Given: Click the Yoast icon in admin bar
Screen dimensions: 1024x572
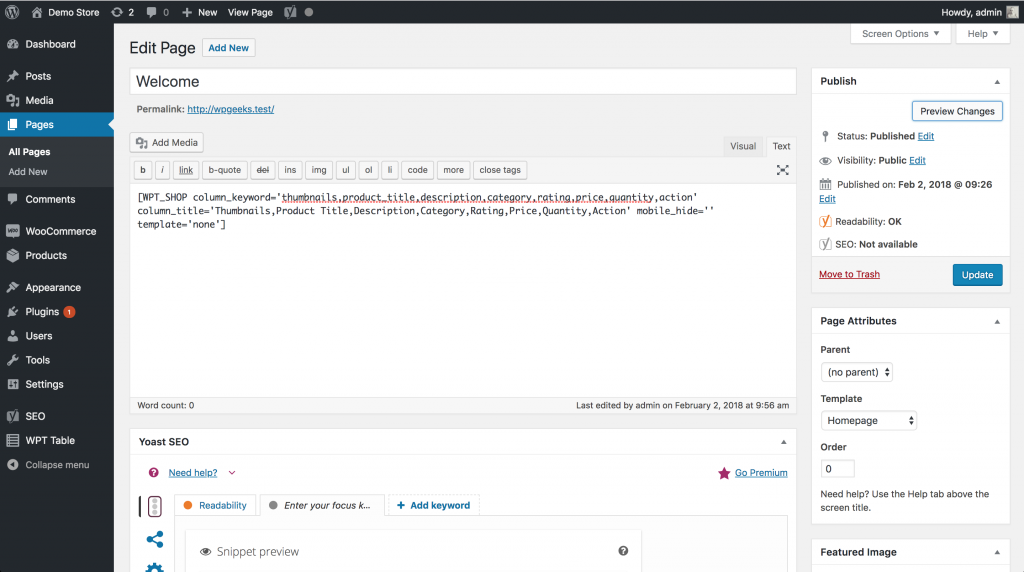Looking at the screenshot, I should [x=290, y=12].
